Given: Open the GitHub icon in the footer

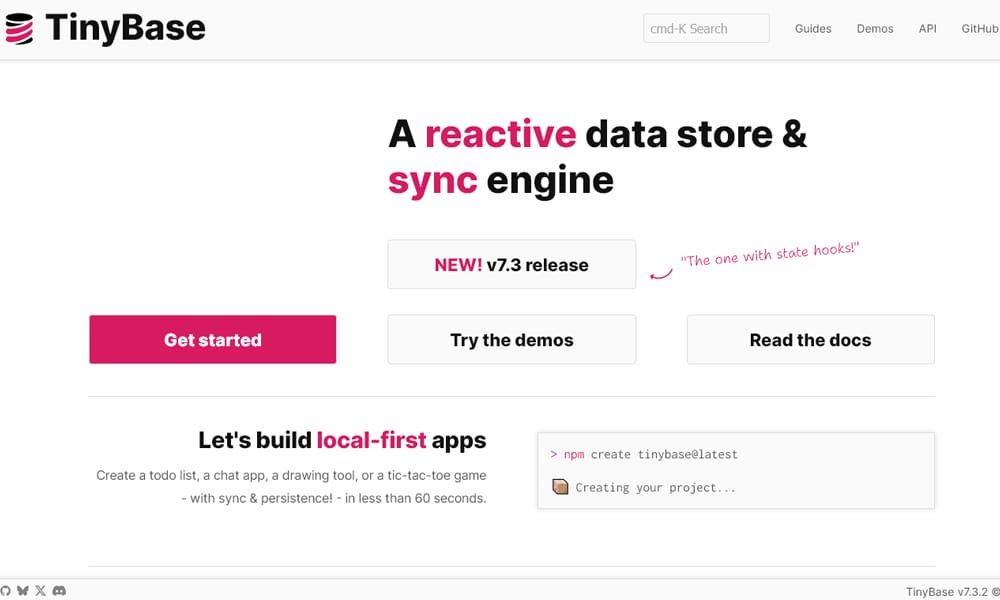Looking at the screenshot, I should click(6, 590).
